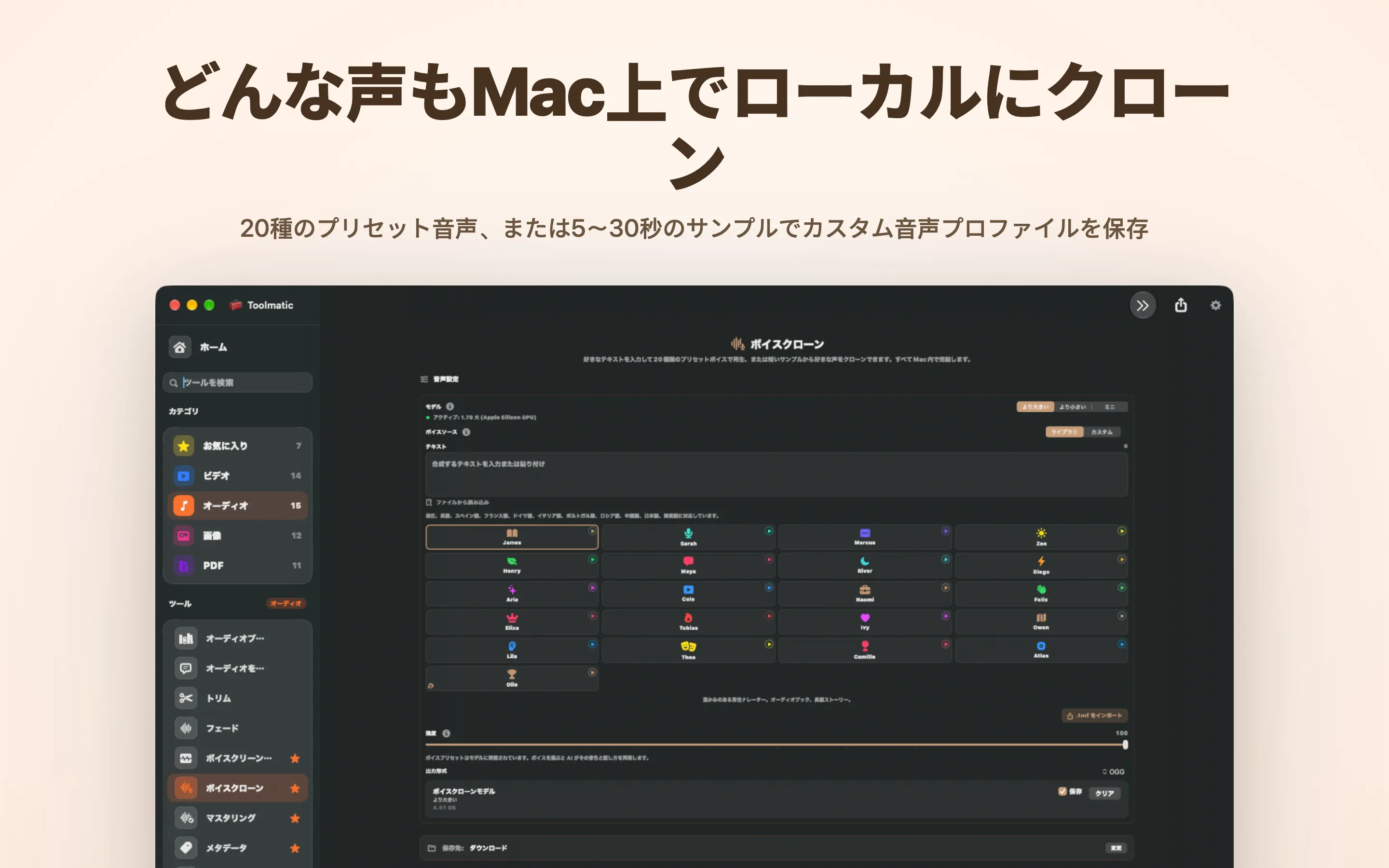The image size is (1389, 868).
Task: Click the 強度 slider handle
Action: (x=1125, y=745)
